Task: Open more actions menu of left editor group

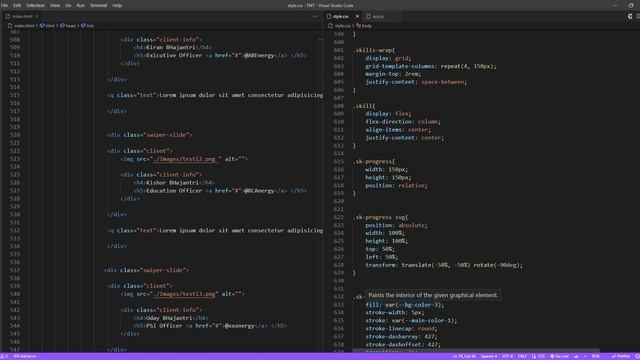Action: (315, 16)
